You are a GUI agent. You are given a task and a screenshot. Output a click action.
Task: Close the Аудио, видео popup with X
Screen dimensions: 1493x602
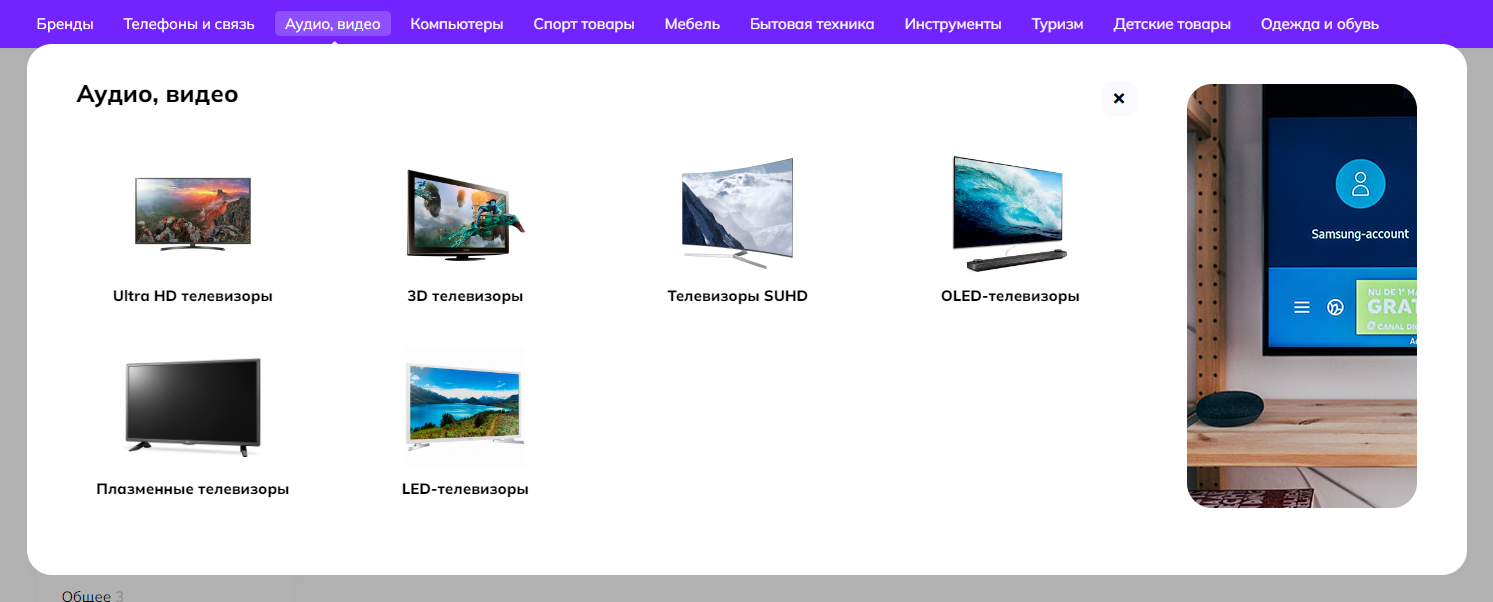[x=1119, y=98]
